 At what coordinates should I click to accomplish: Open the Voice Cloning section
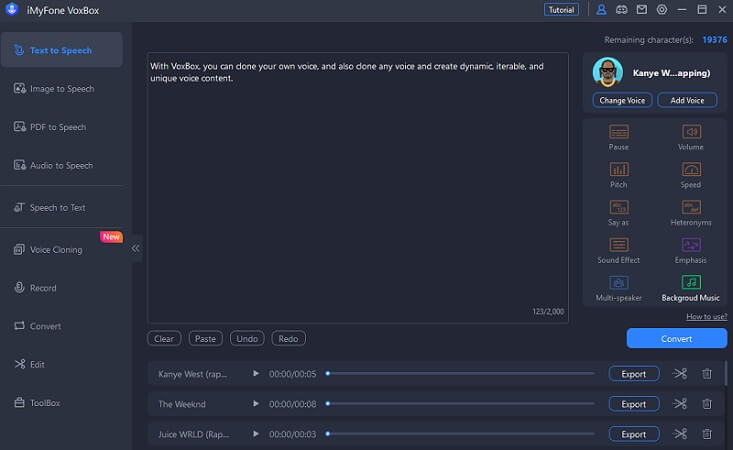click(62, 250)
